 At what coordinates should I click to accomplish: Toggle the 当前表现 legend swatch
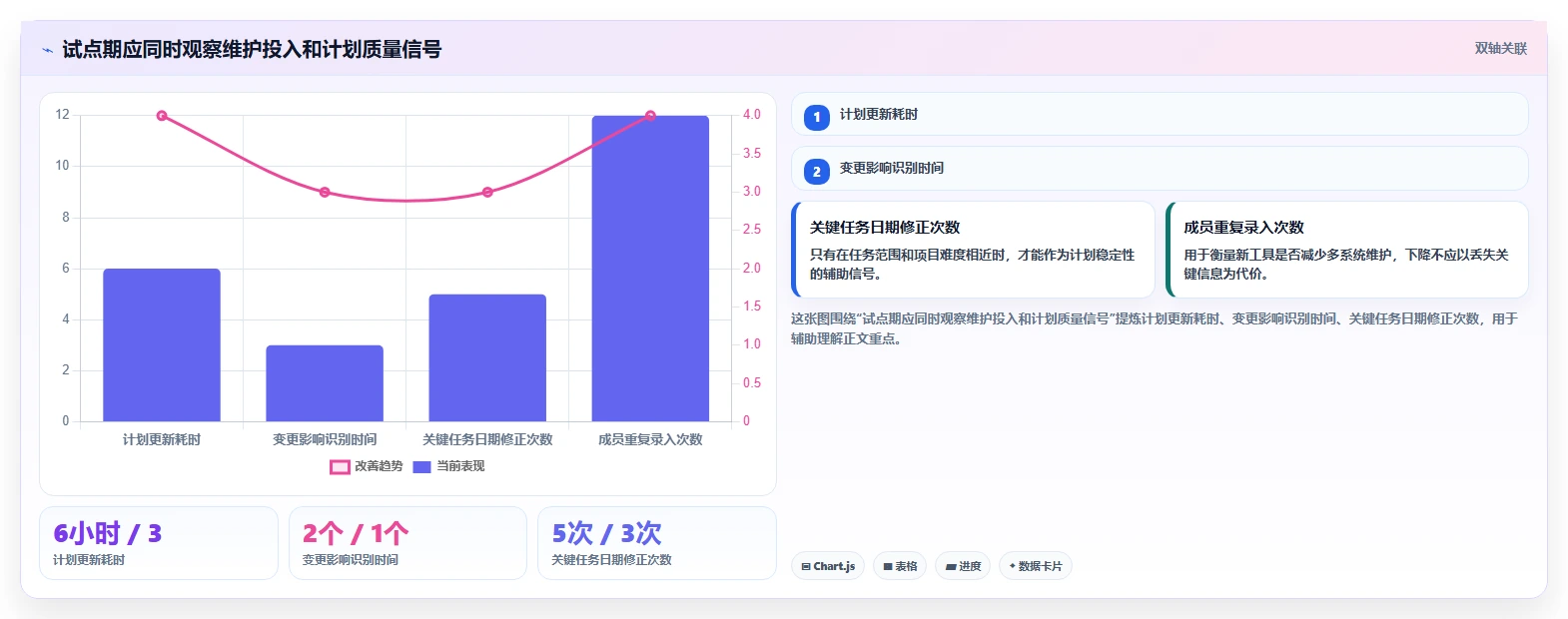click(x=421, y=466)
